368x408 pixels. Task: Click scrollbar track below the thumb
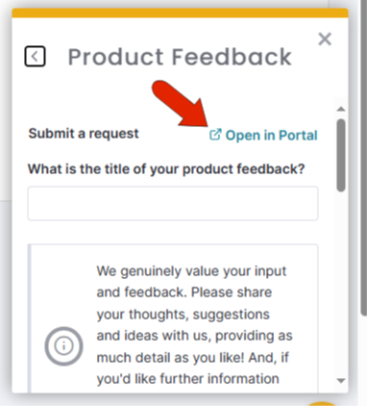point(341,283)
